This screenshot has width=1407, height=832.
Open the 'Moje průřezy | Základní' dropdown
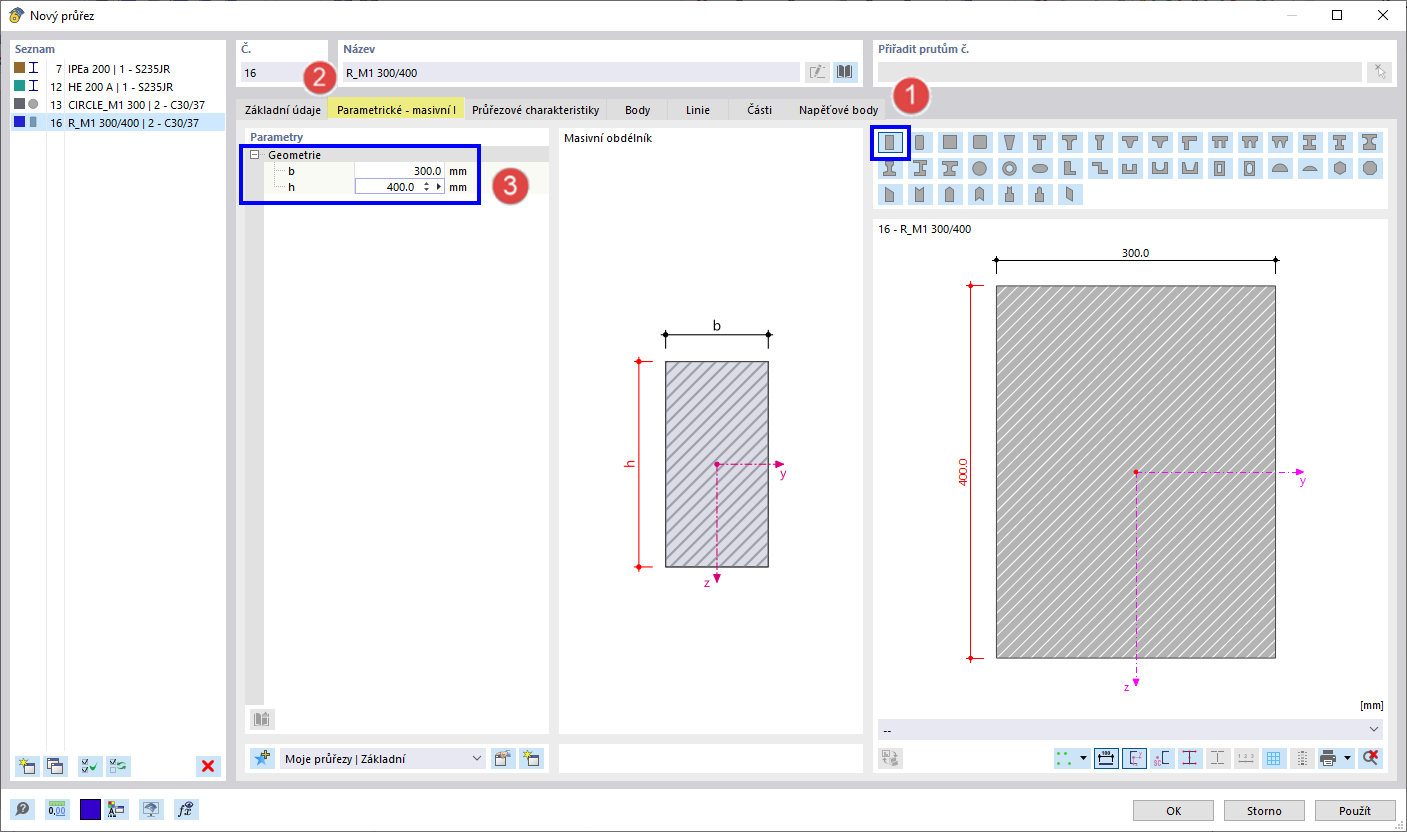383,759
